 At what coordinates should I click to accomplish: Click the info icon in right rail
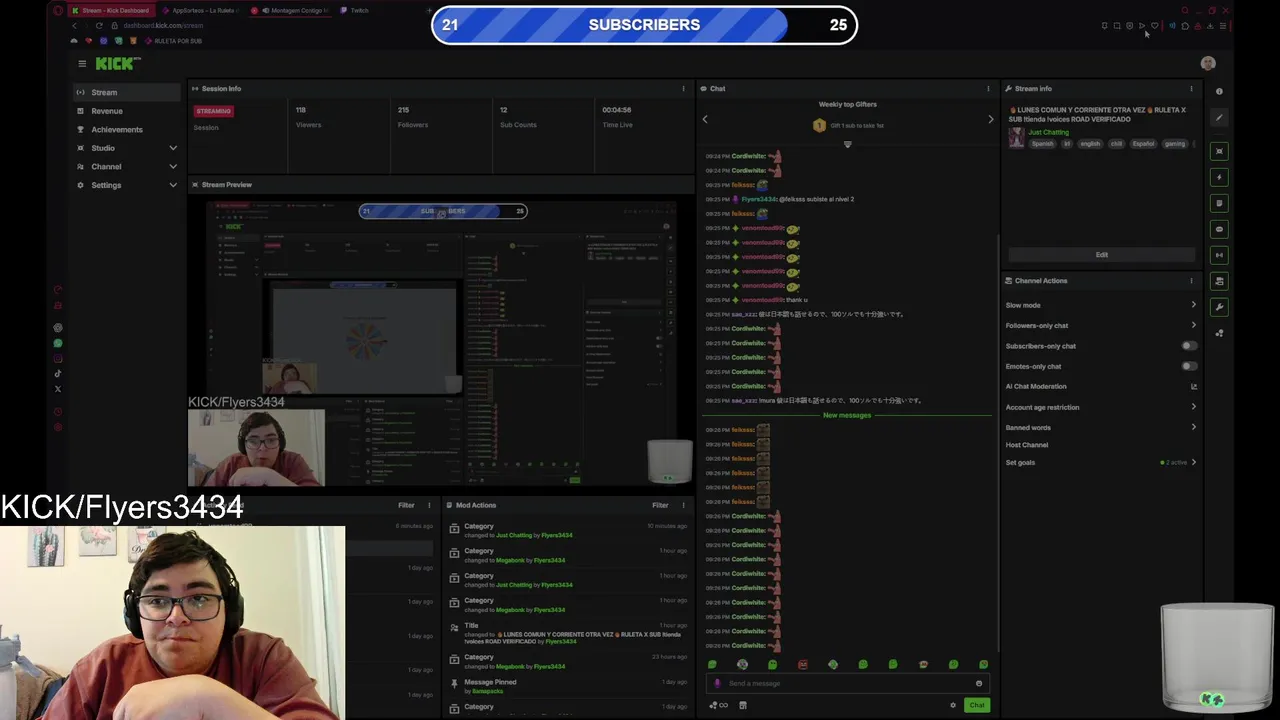(x=1219, y=91)
